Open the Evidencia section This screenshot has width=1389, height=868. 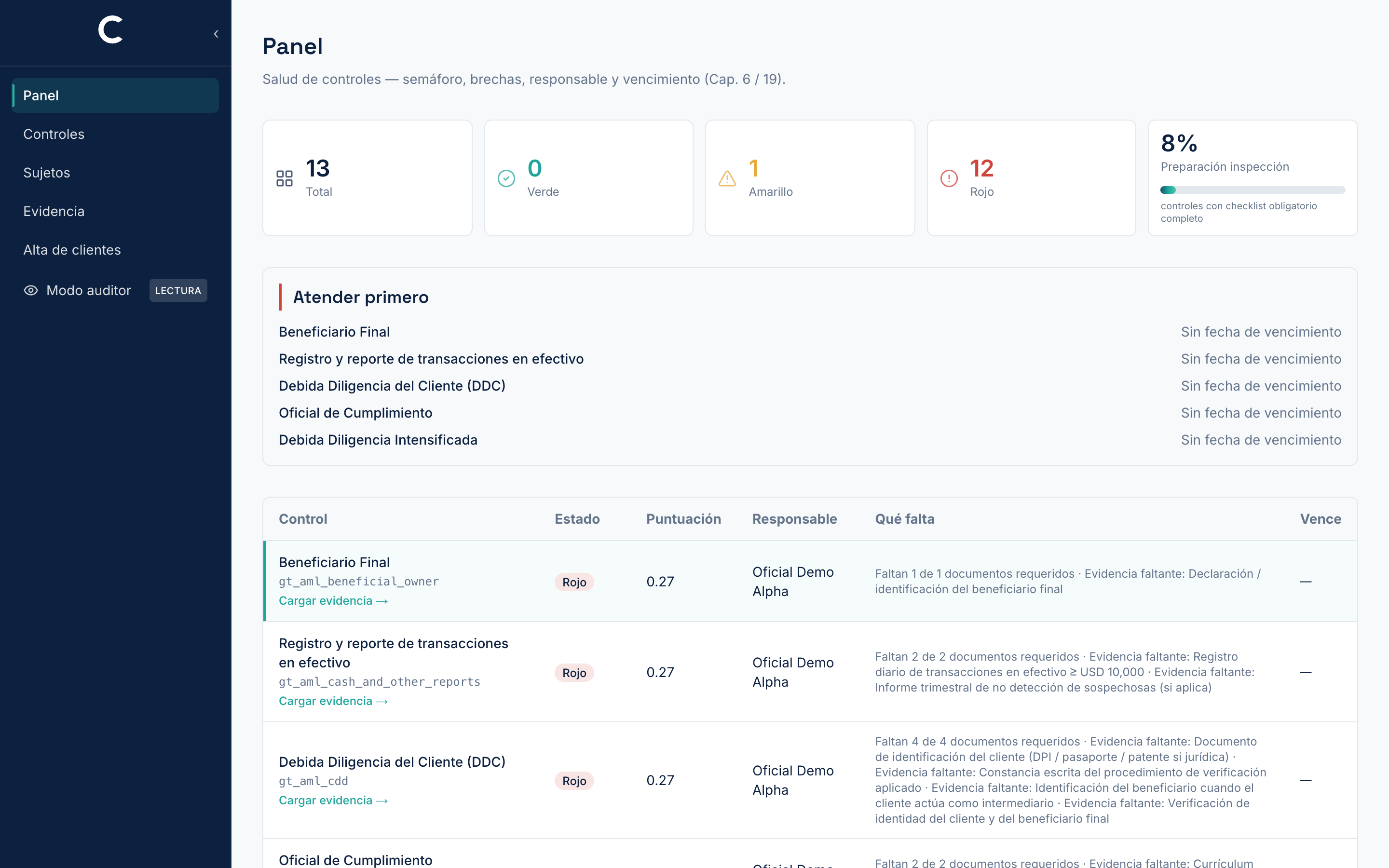[x=115, y=211]
